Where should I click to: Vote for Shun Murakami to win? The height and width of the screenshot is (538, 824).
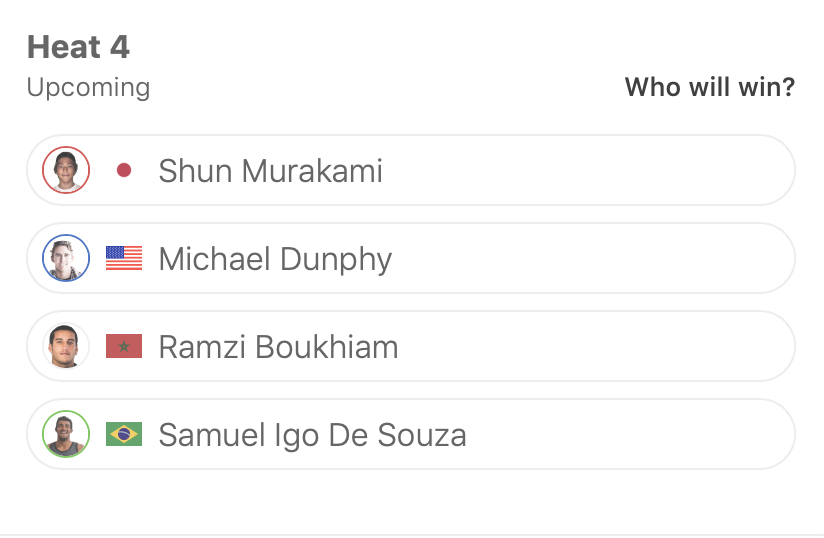click(600, 170)
